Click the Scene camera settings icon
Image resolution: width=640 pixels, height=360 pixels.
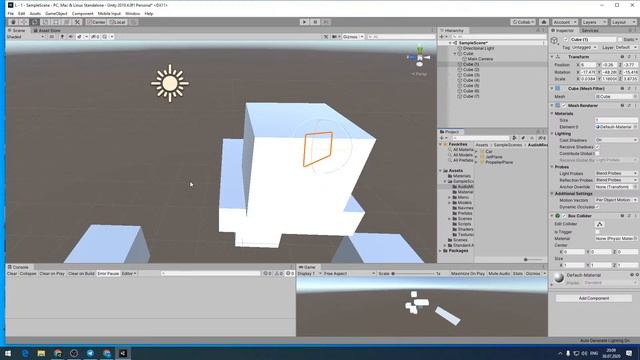pyautogui.click(x=335, y=37)
